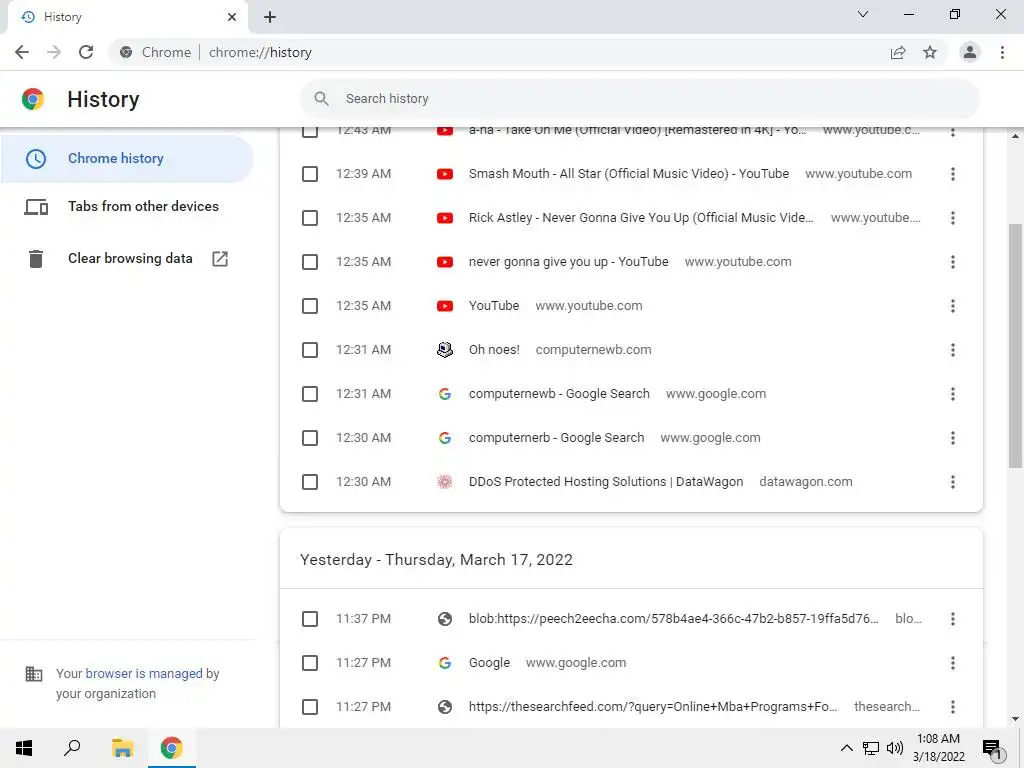This screenshot has height=768, width=1024.
Task: Check the Google entry at 11:27 PM
Action: click(310, 663)
